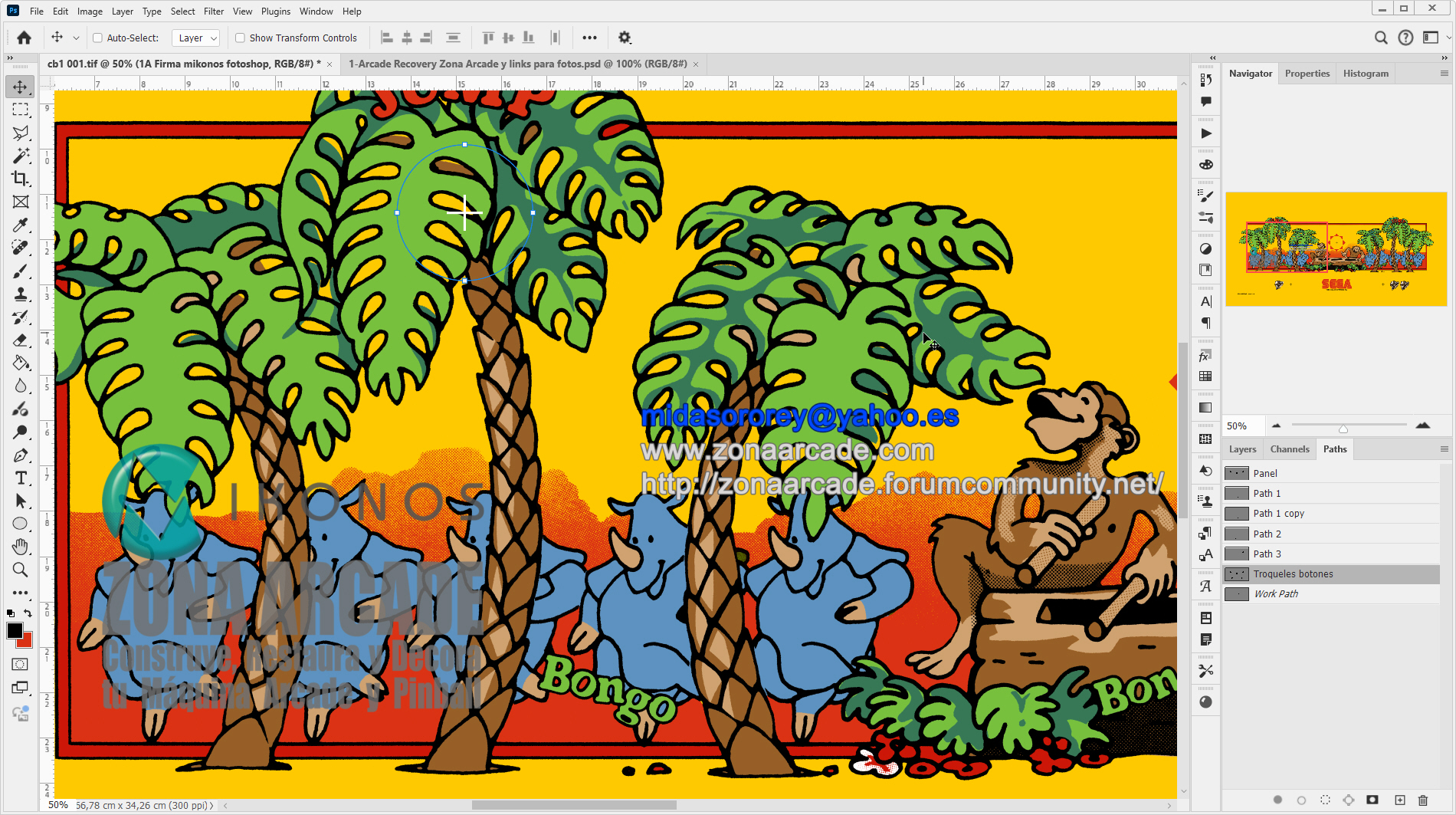Screen dimensions: 1456x815
Task: Select the Work Path entry
Action: click(1331, 594)
